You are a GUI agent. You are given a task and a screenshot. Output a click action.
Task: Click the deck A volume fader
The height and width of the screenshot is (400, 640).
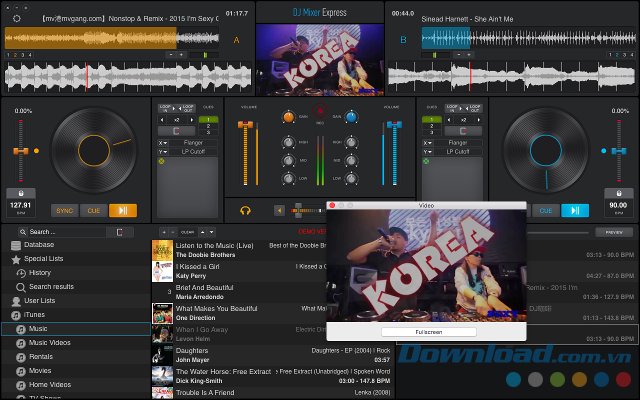click(x=245, y=124)
